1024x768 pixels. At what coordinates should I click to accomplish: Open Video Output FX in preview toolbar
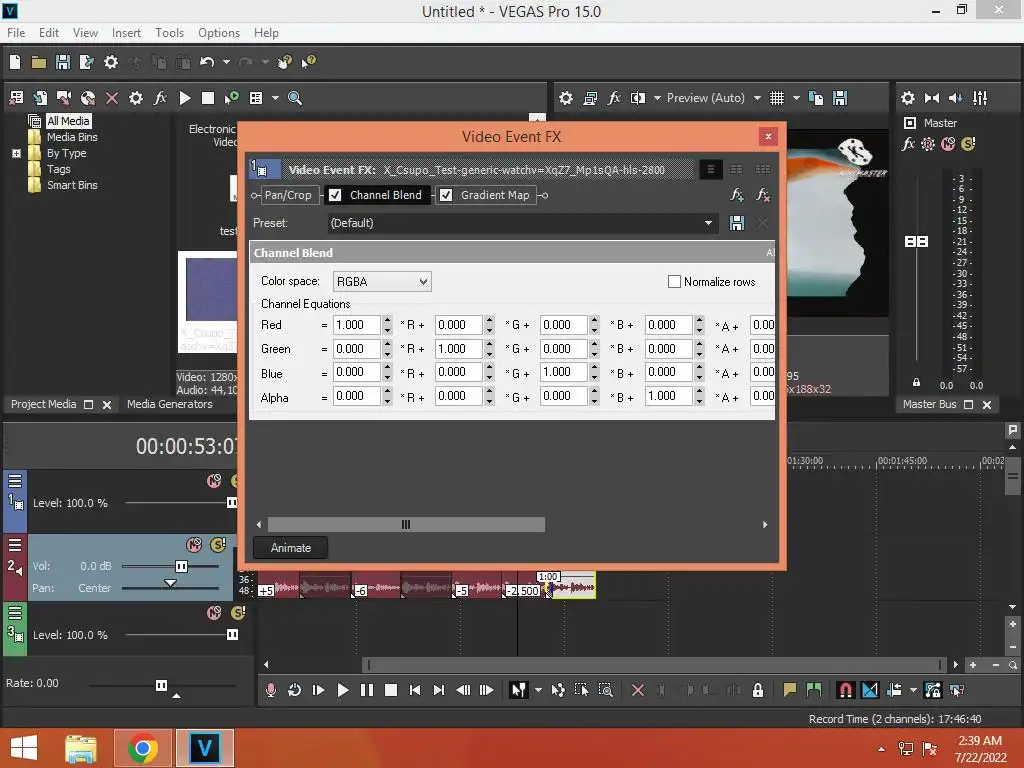pos(614,98)
